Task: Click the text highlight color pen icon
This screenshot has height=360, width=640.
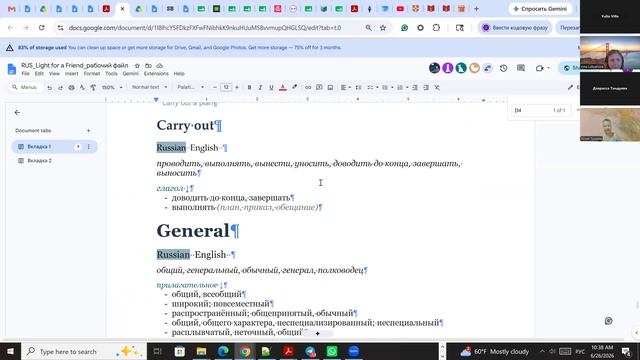Action: tap(294, 87)
